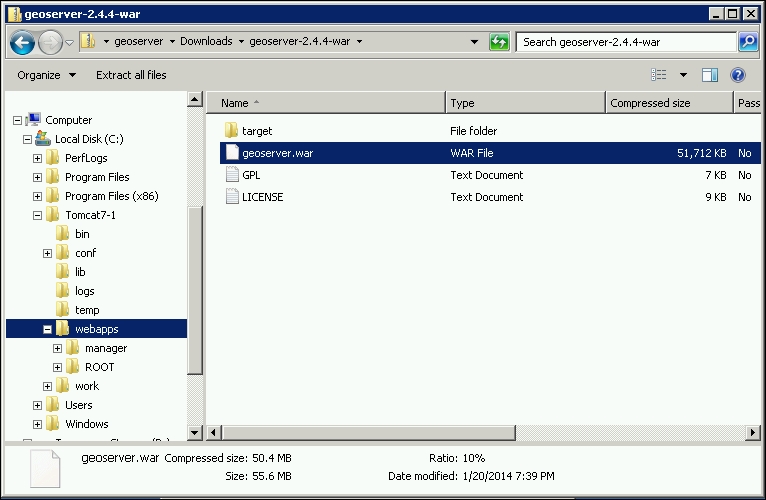Open recent pages dropdown beside Forward arrow
The height and width of the screenshot is (500, 766).
tap(69, 43)
